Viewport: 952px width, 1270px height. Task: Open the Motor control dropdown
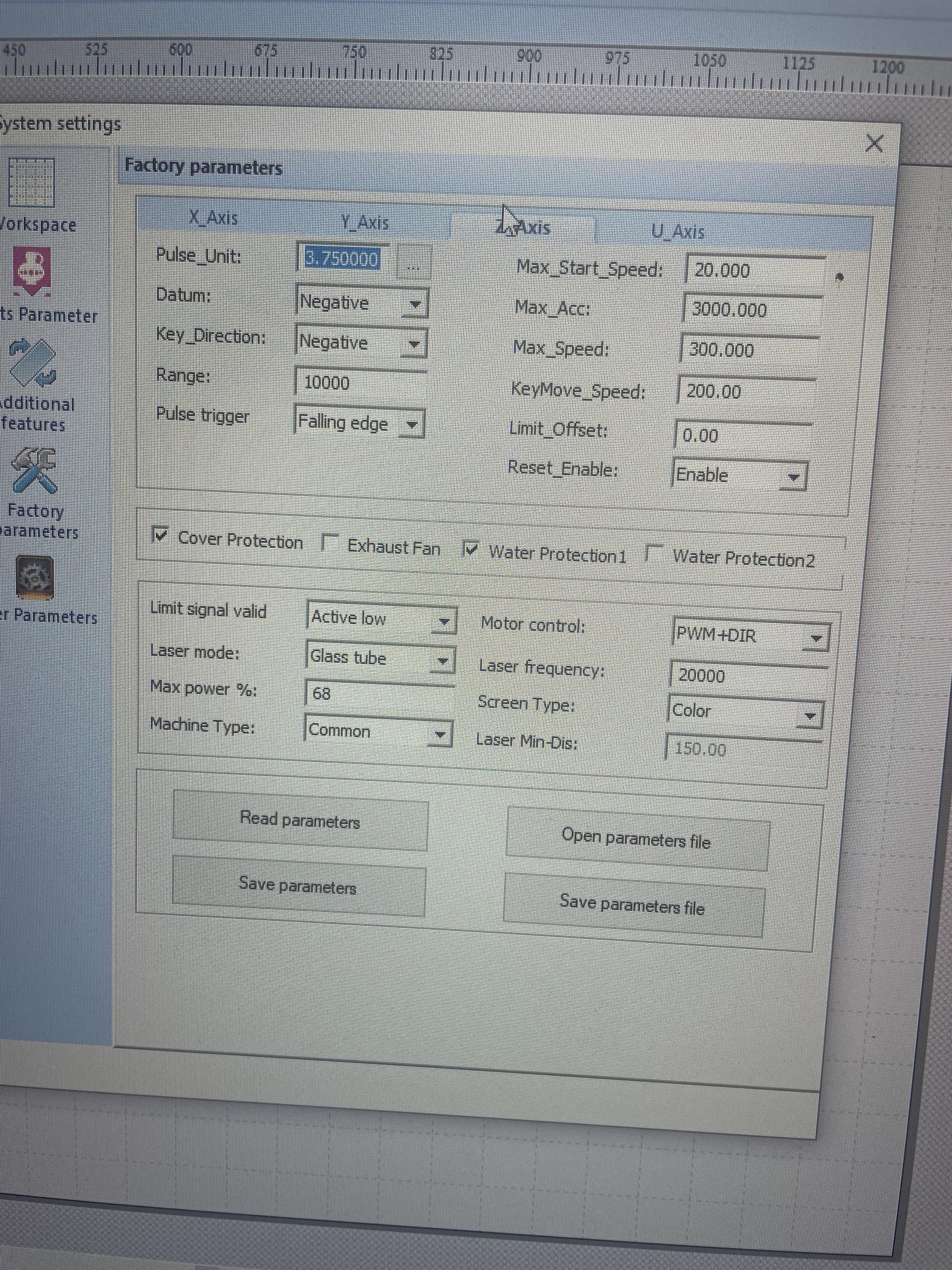tap(815, 639)
